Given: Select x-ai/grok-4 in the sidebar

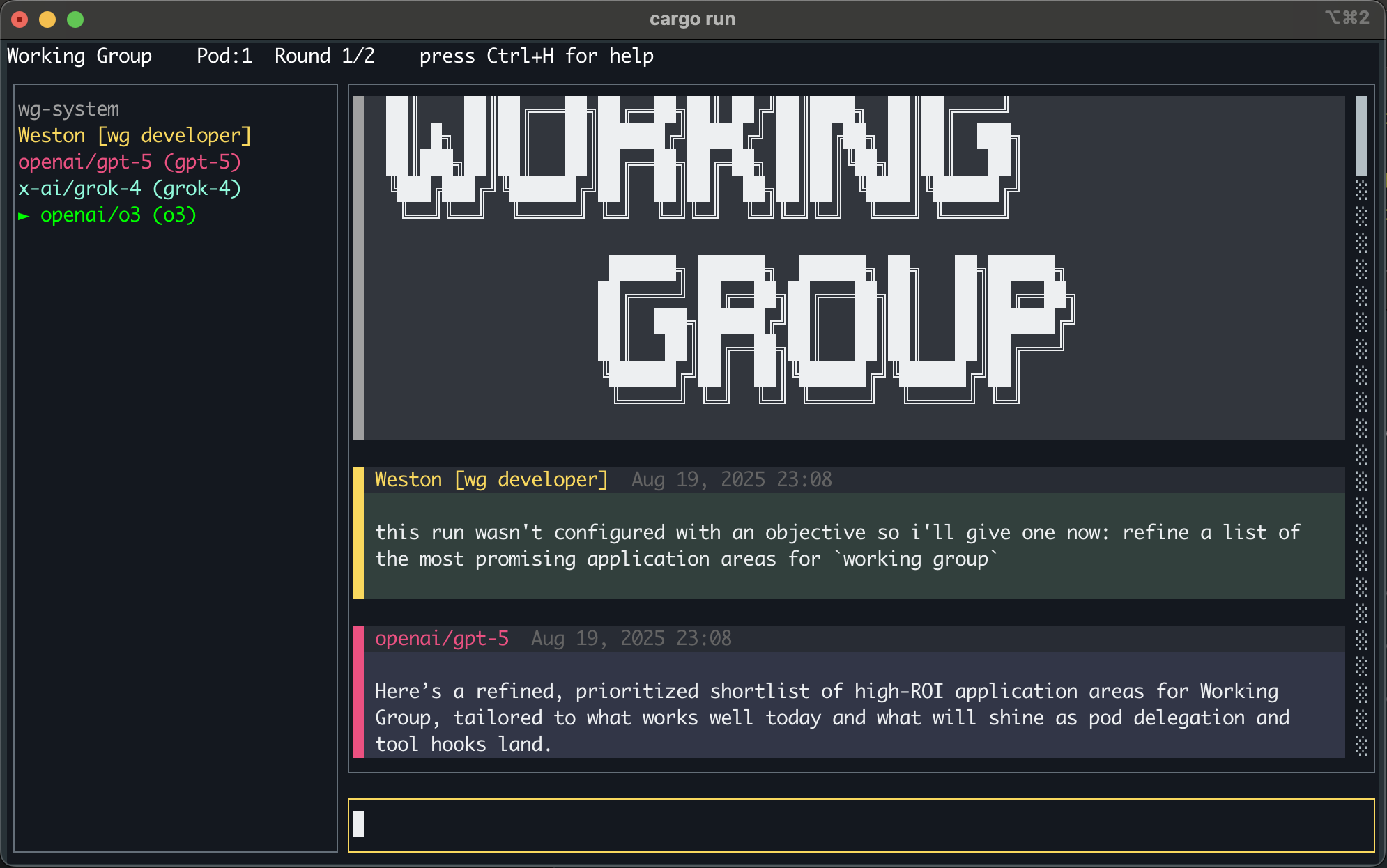Looking at the screenshot, I should pyautogui.click(x=130, y=188).
